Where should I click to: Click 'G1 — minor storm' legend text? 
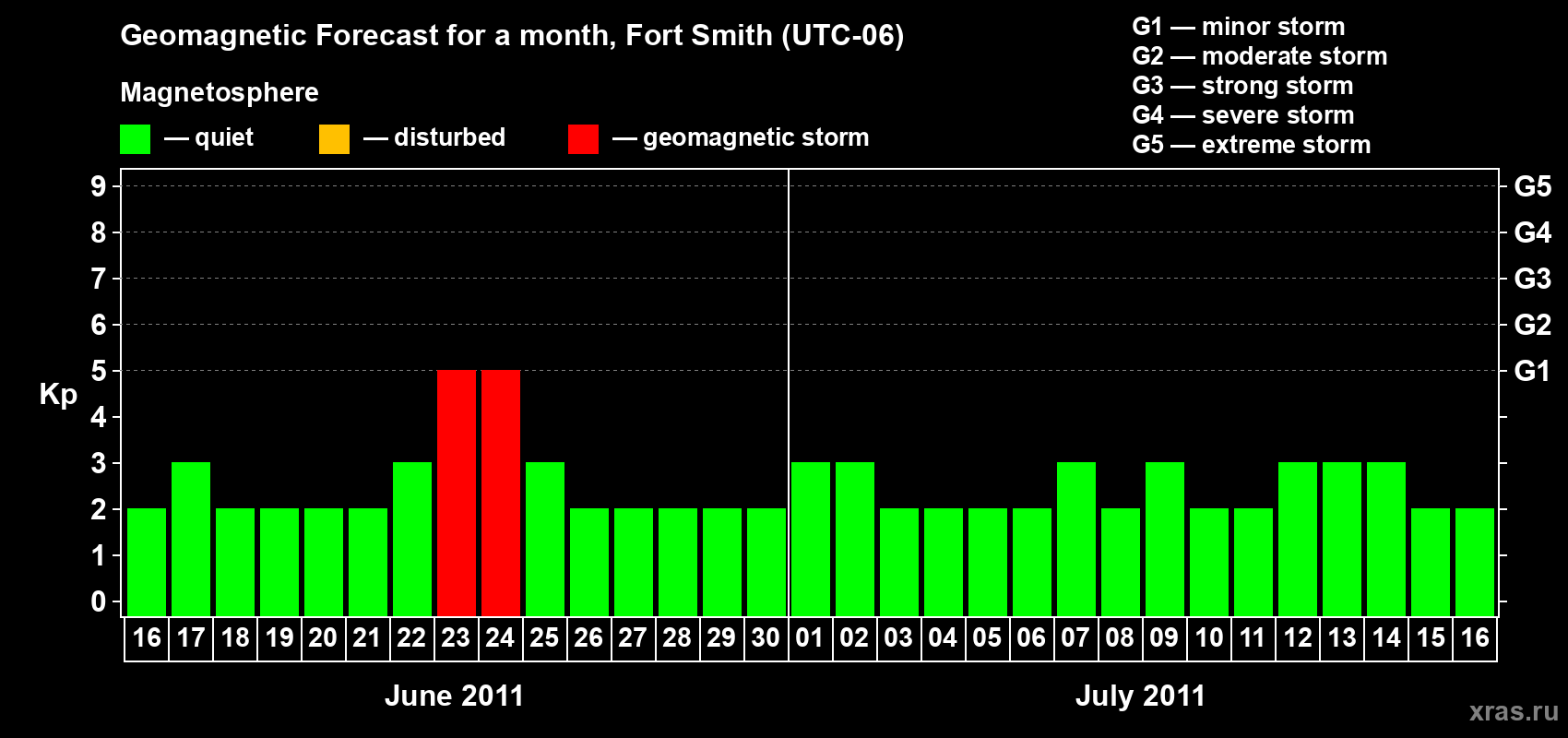pyautogui.click(x=1239, y=27)
